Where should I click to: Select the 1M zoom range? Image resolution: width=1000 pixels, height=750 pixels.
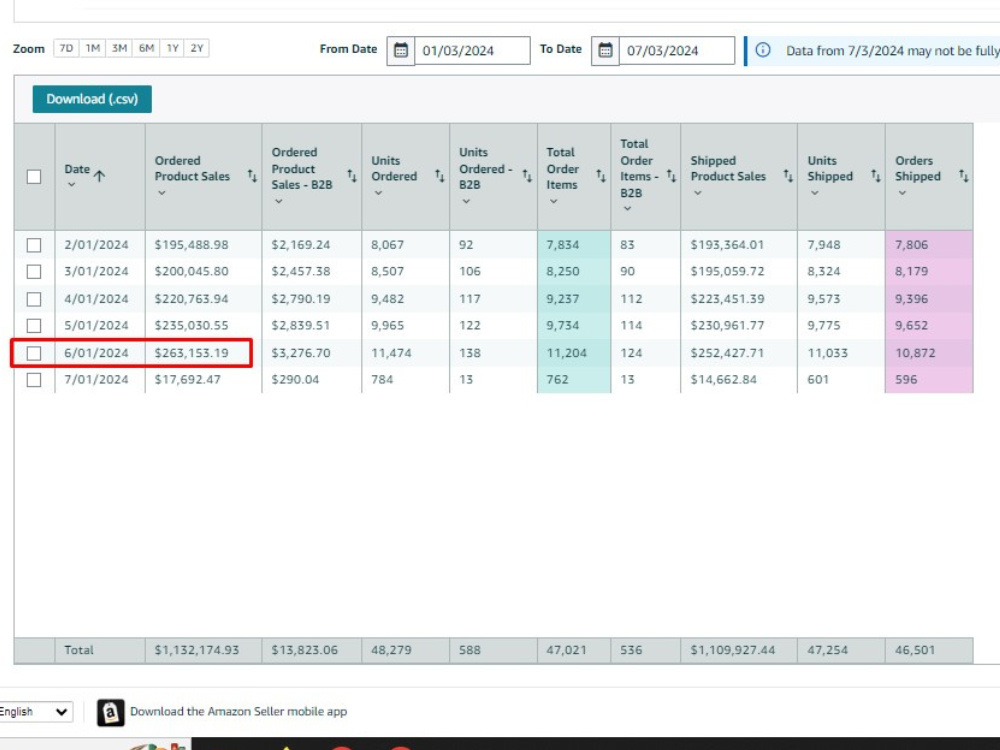pyautogui.click(x=92, y=48)
